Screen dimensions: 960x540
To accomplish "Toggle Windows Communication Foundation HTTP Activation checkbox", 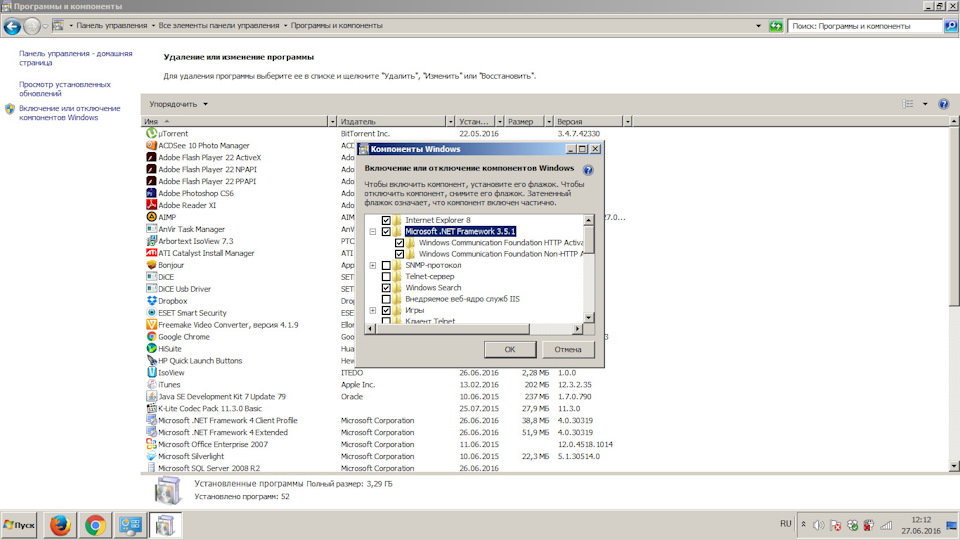I will click(399, 242).
